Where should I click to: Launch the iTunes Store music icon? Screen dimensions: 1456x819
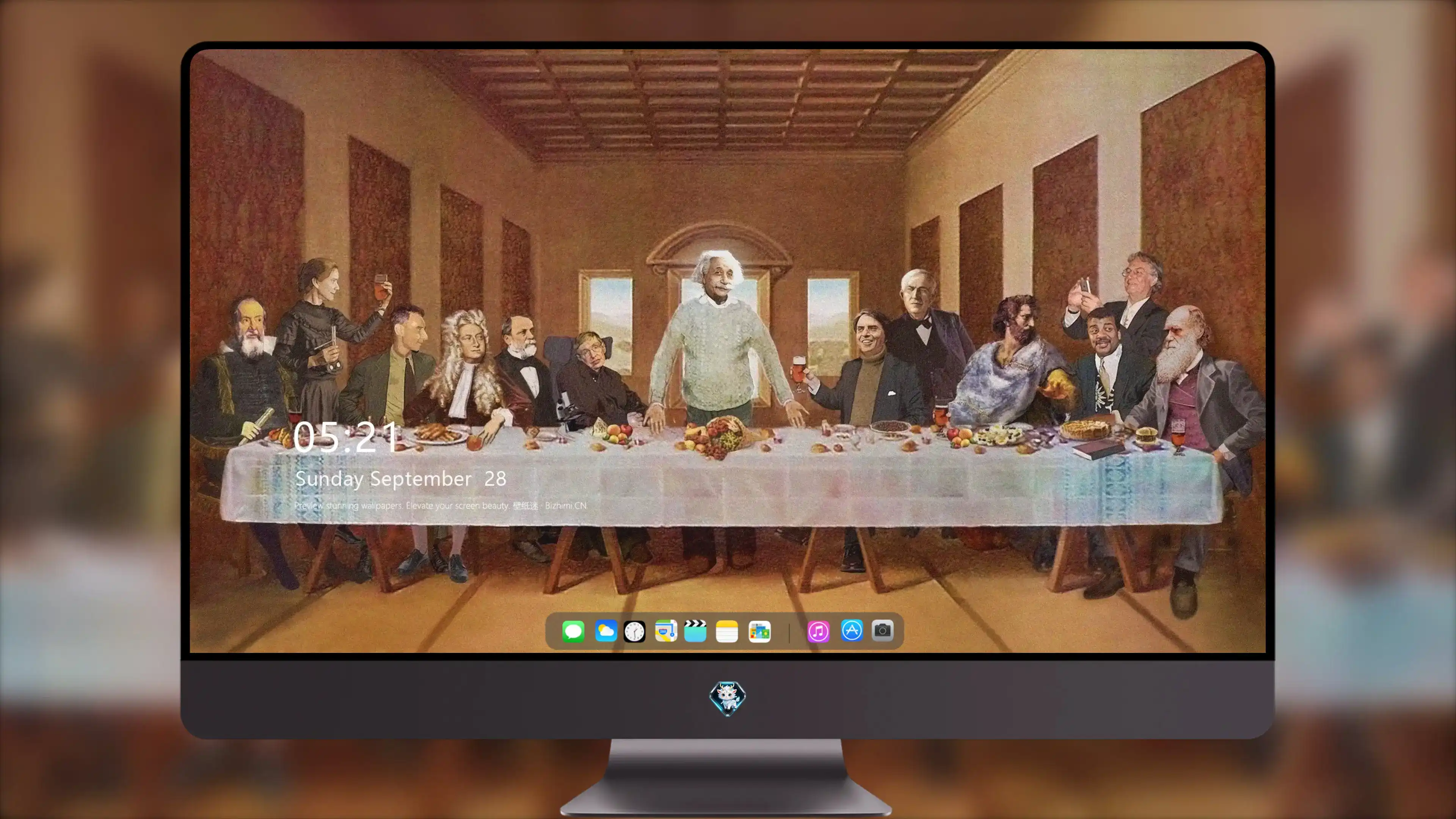click(819, 631)
